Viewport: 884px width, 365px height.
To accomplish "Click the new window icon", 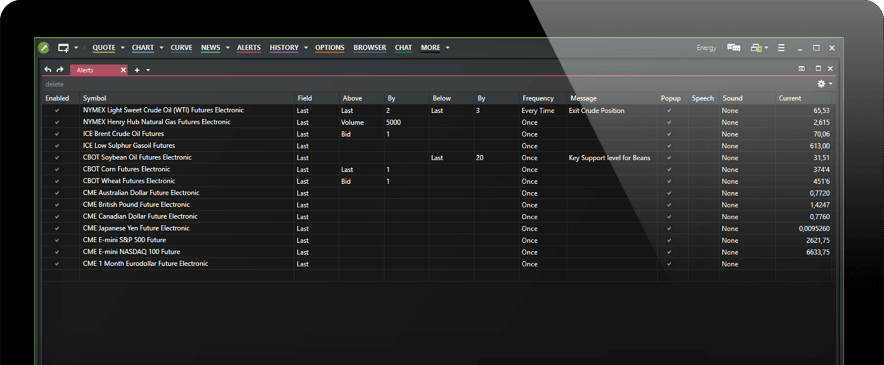I will coord(63,48).
